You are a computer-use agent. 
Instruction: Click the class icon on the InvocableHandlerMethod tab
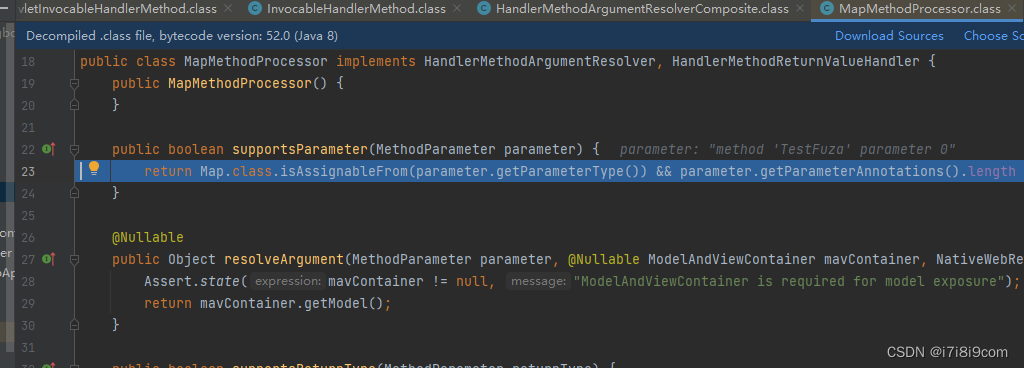pyautogui.click(x=255, y=9)
